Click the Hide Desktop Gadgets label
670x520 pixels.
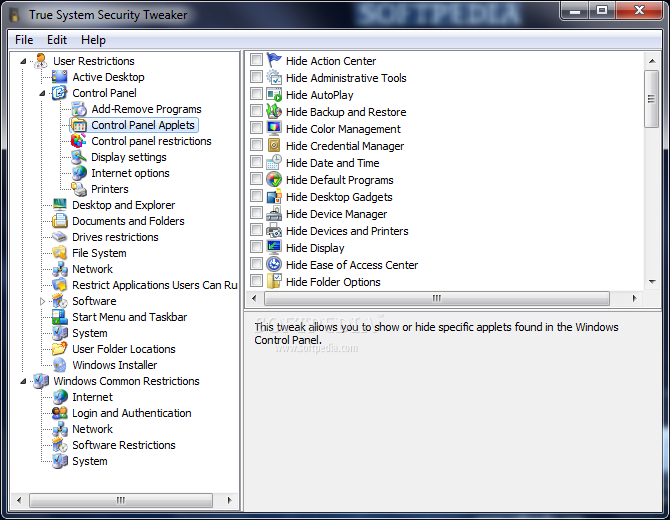pyautogui.click(x=339, y=197)
